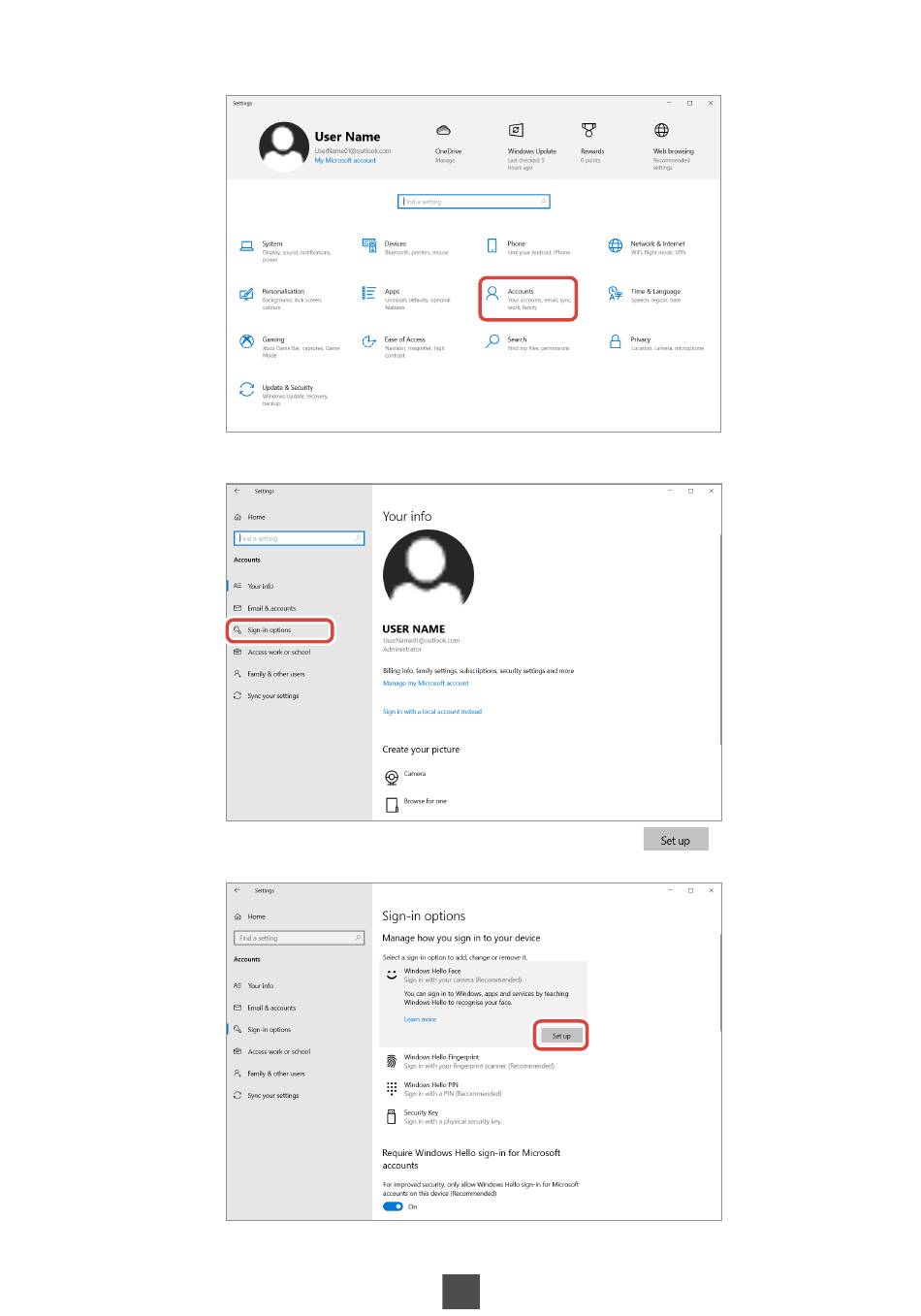The height and width of the screenshot is (1316, 921).
Task: Click Sign in with a local account instead
Action: point(432,712)
